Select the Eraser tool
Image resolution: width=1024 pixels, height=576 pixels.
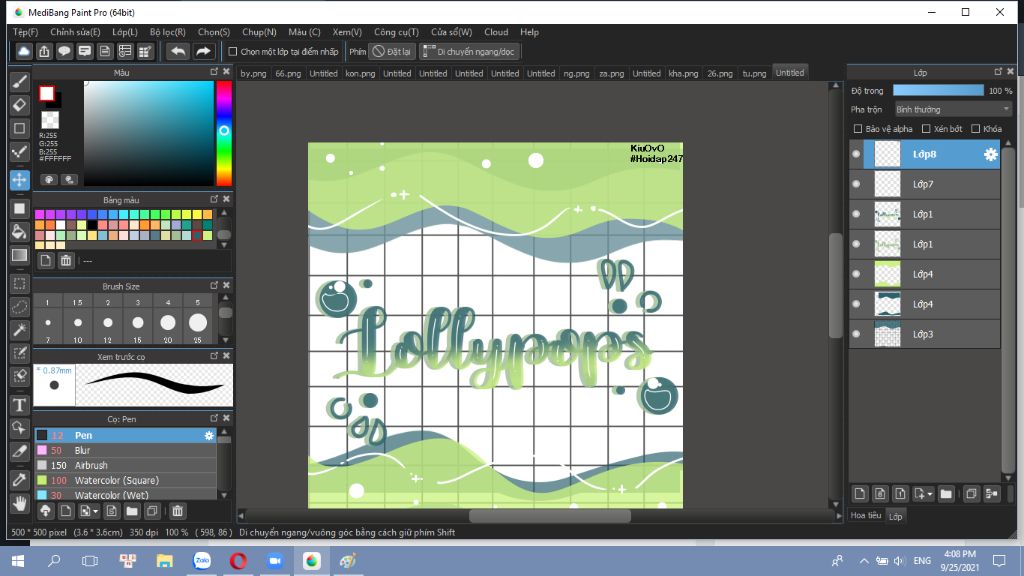(19, 105)
